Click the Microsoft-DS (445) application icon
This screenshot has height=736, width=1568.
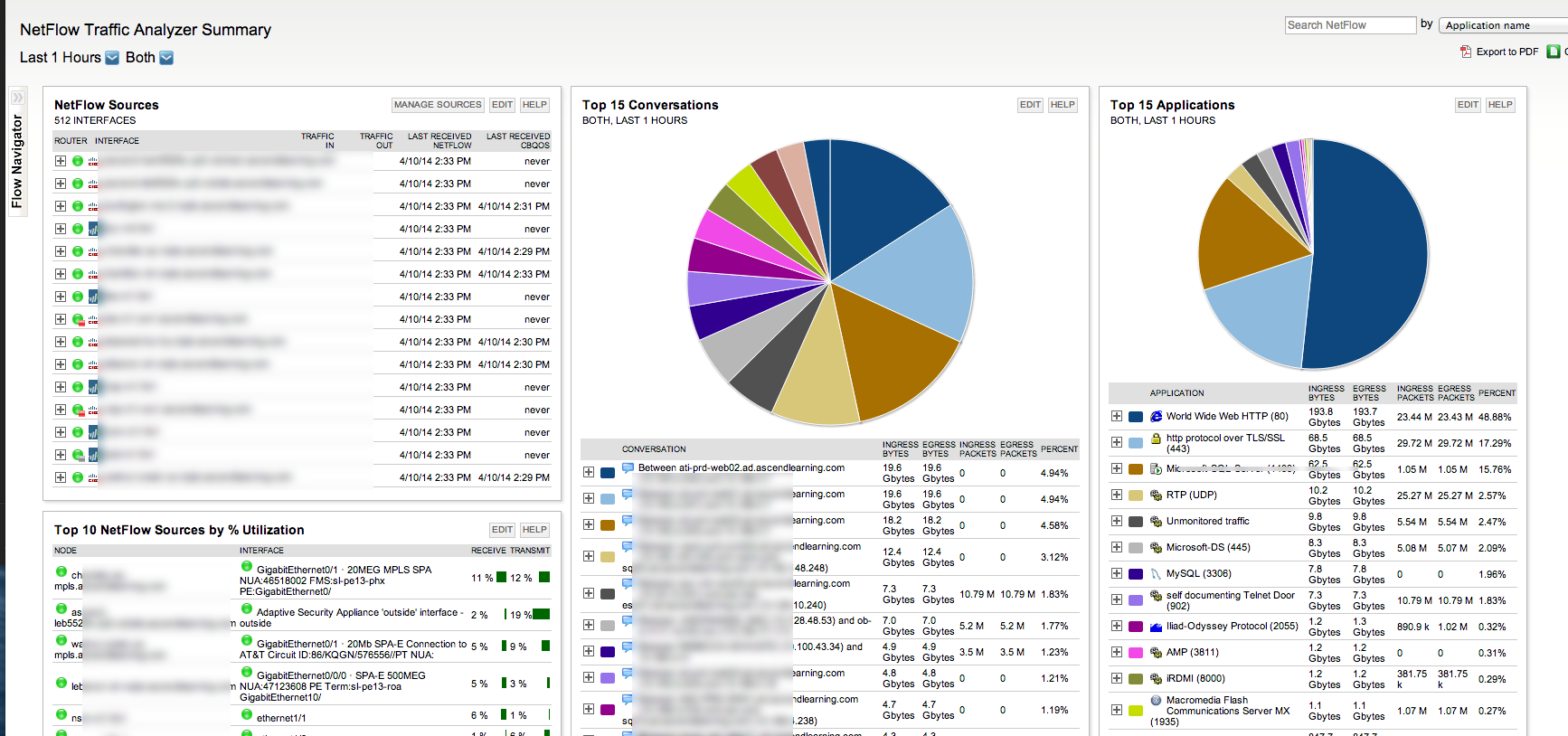pos(1156,548)
